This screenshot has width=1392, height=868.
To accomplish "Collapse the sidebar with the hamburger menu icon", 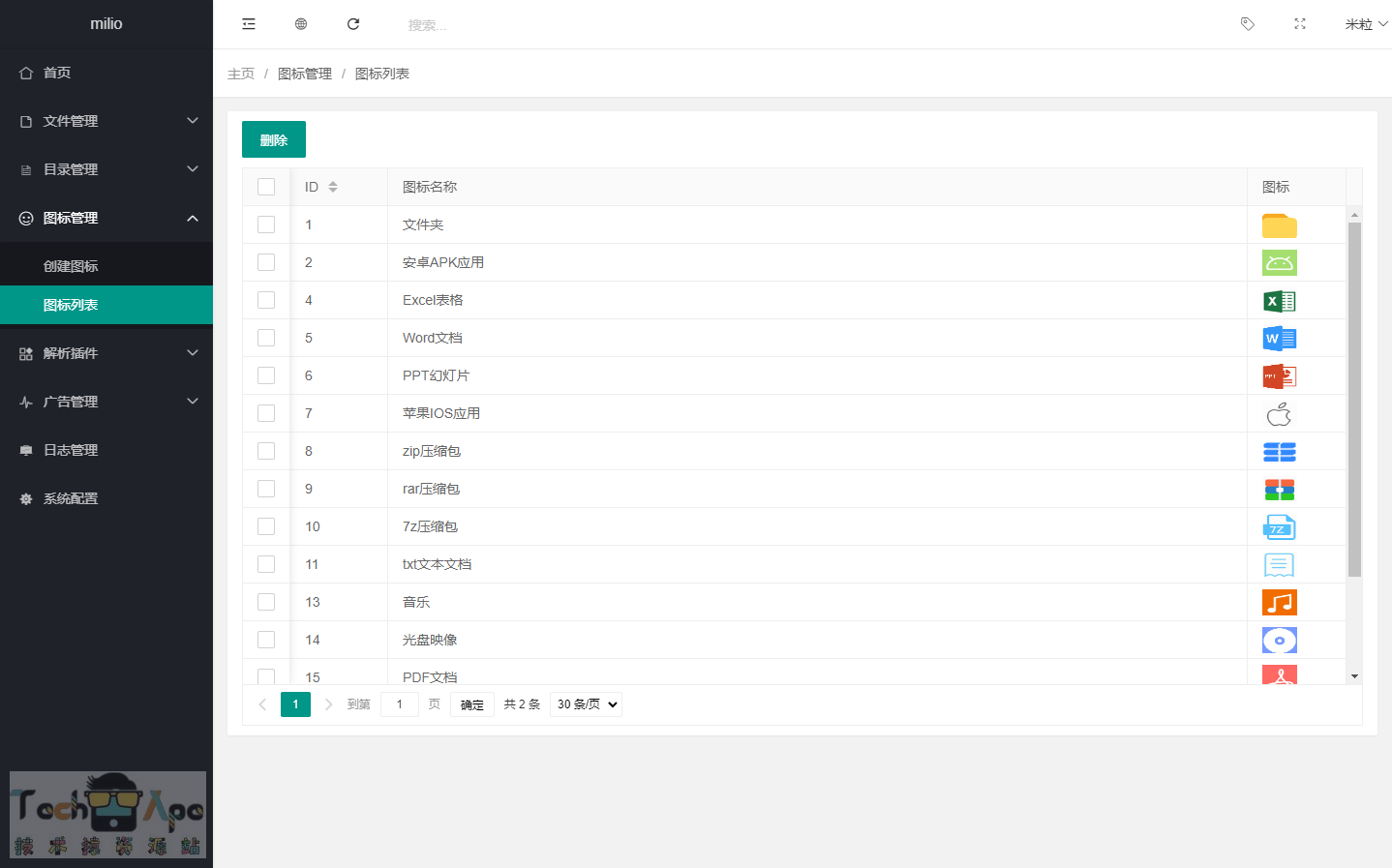I will (249, 24).
